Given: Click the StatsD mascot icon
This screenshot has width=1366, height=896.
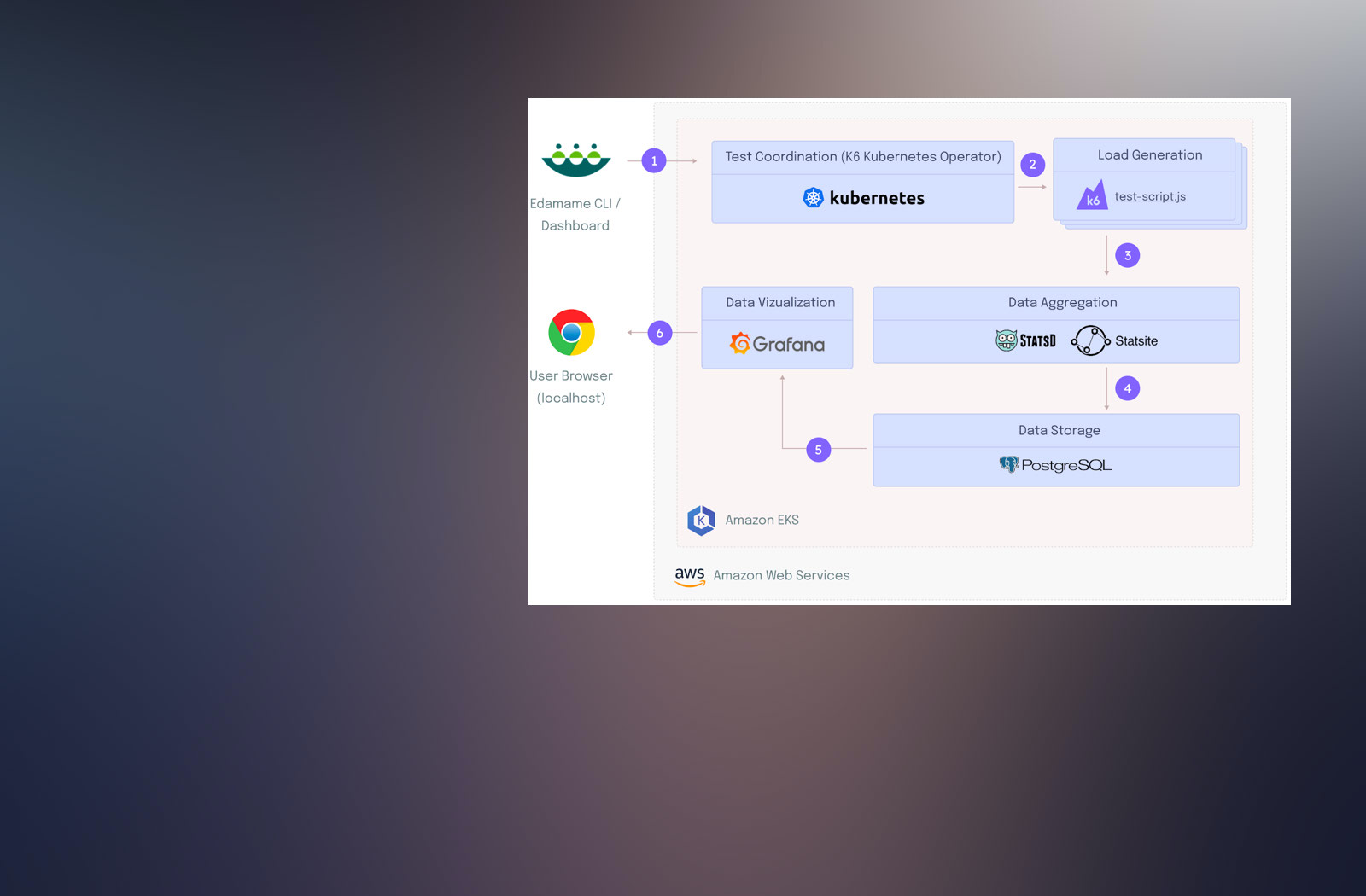Looking at the screenshot, I should (1007, 340).
